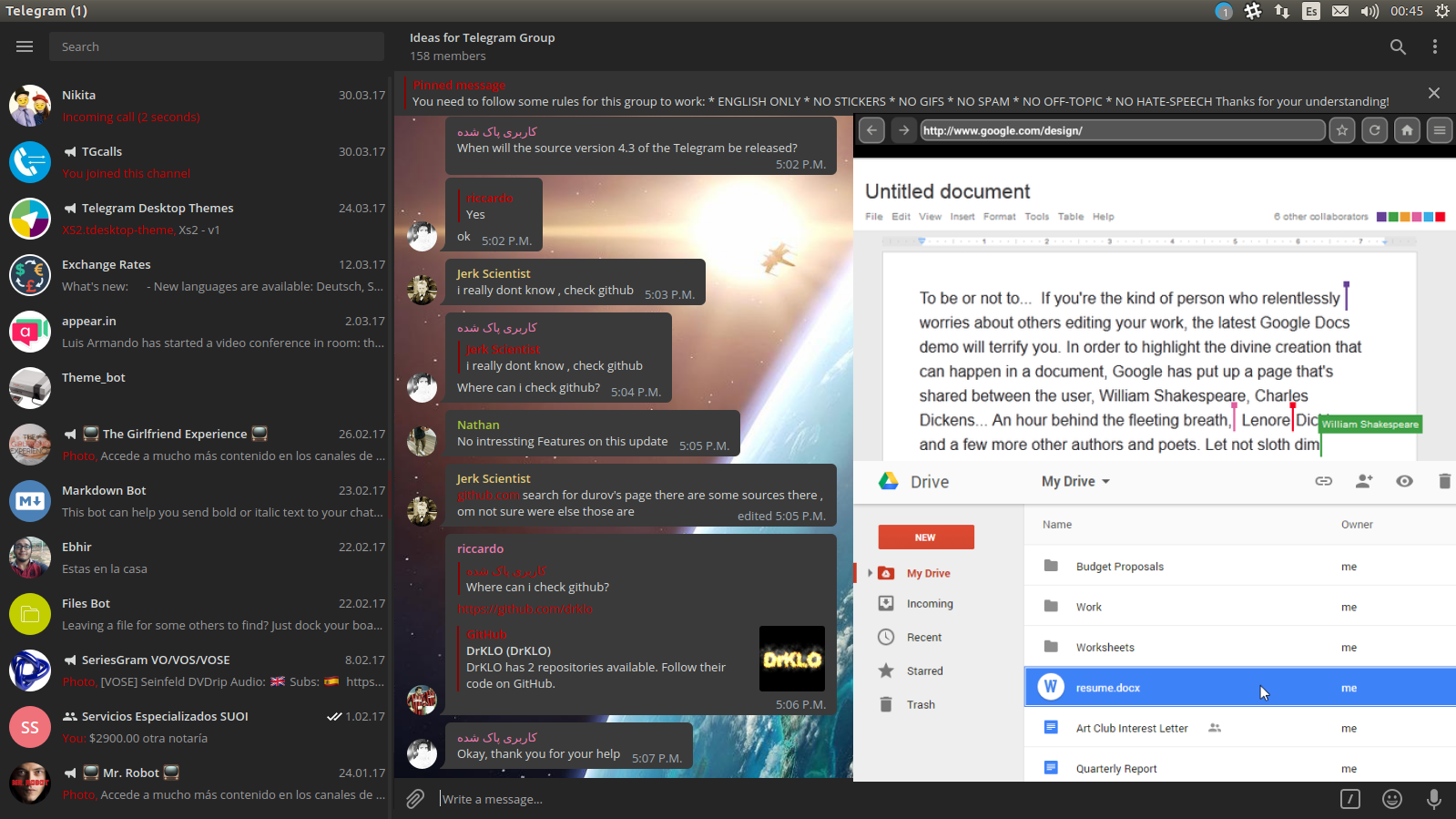The image size is (1456, 819).
Task: Open the bot commands slash icon
Action: 1350,799
